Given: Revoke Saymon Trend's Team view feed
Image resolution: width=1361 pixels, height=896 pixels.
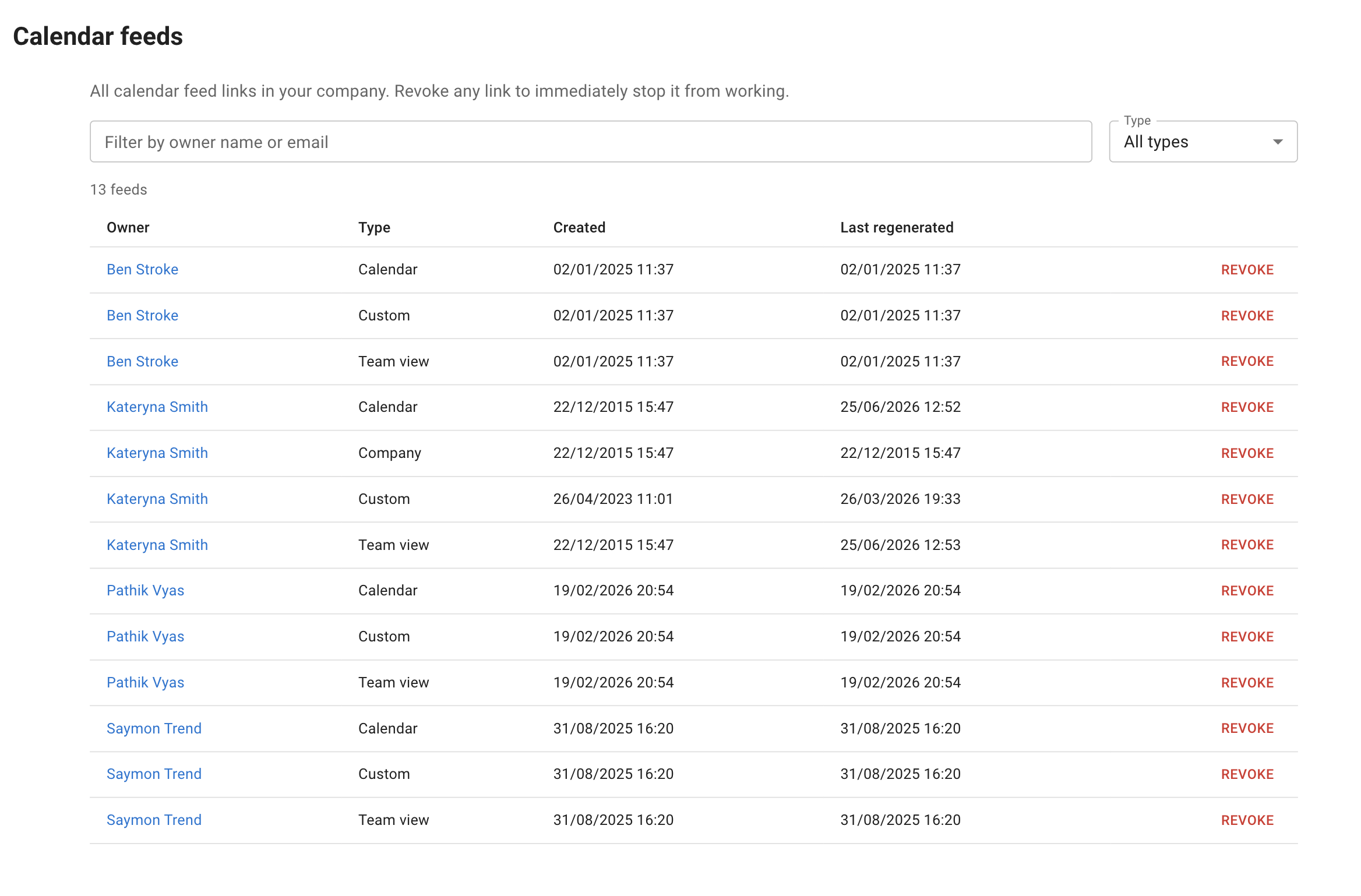Looking at the screenshot, I should [x=1247, y=820].
